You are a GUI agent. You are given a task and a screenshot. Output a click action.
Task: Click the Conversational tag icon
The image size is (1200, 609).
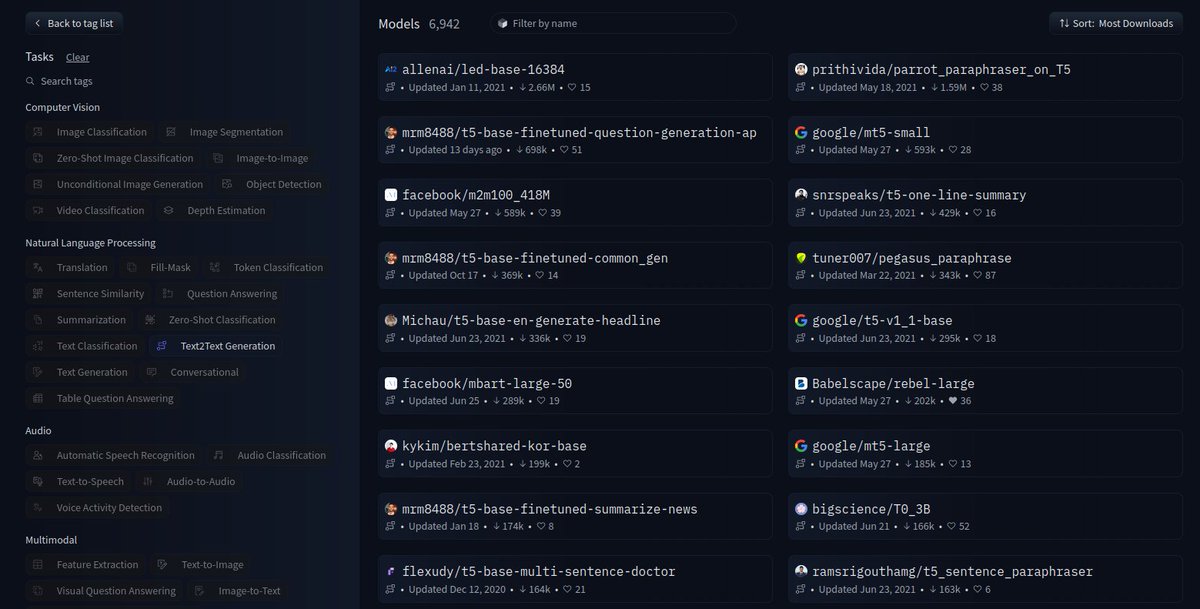(151, 372)
